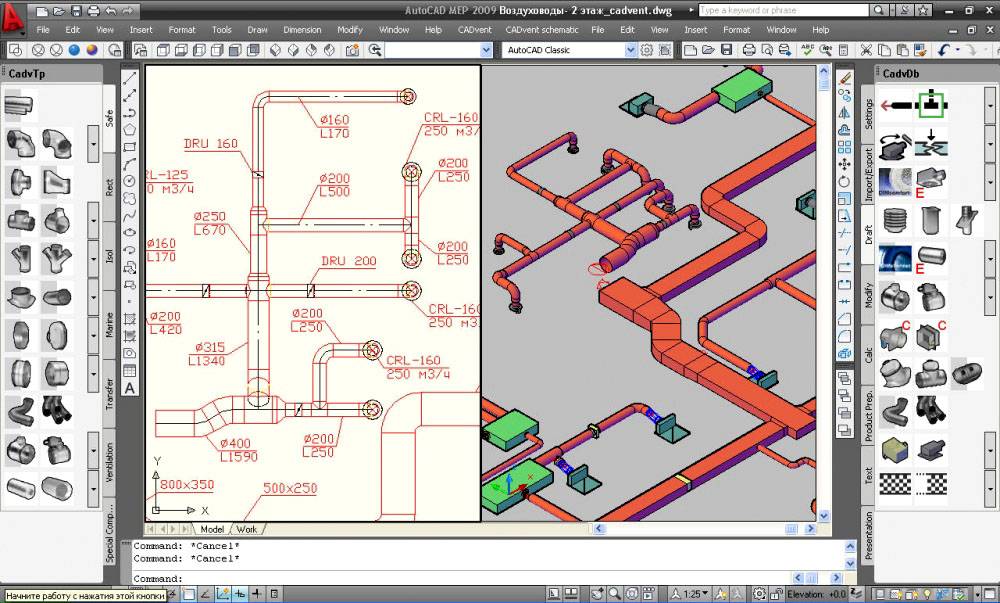Image resolution: width=1000 pixels, height=603 pixels.
Task: Open the Dimension menu
Action: coord(302,30)
